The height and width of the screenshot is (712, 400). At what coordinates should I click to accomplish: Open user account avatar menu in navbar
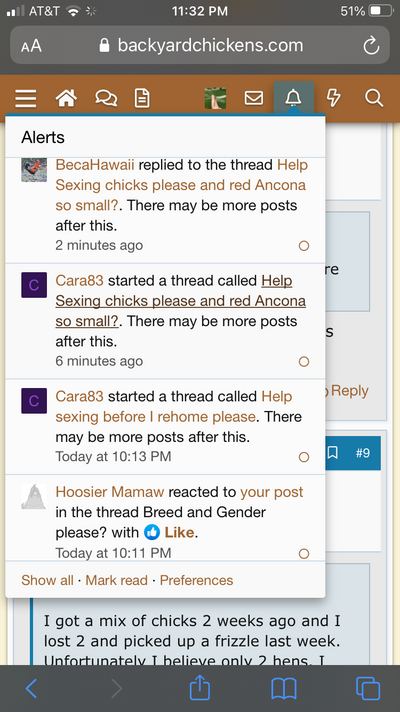click(215, 98)
